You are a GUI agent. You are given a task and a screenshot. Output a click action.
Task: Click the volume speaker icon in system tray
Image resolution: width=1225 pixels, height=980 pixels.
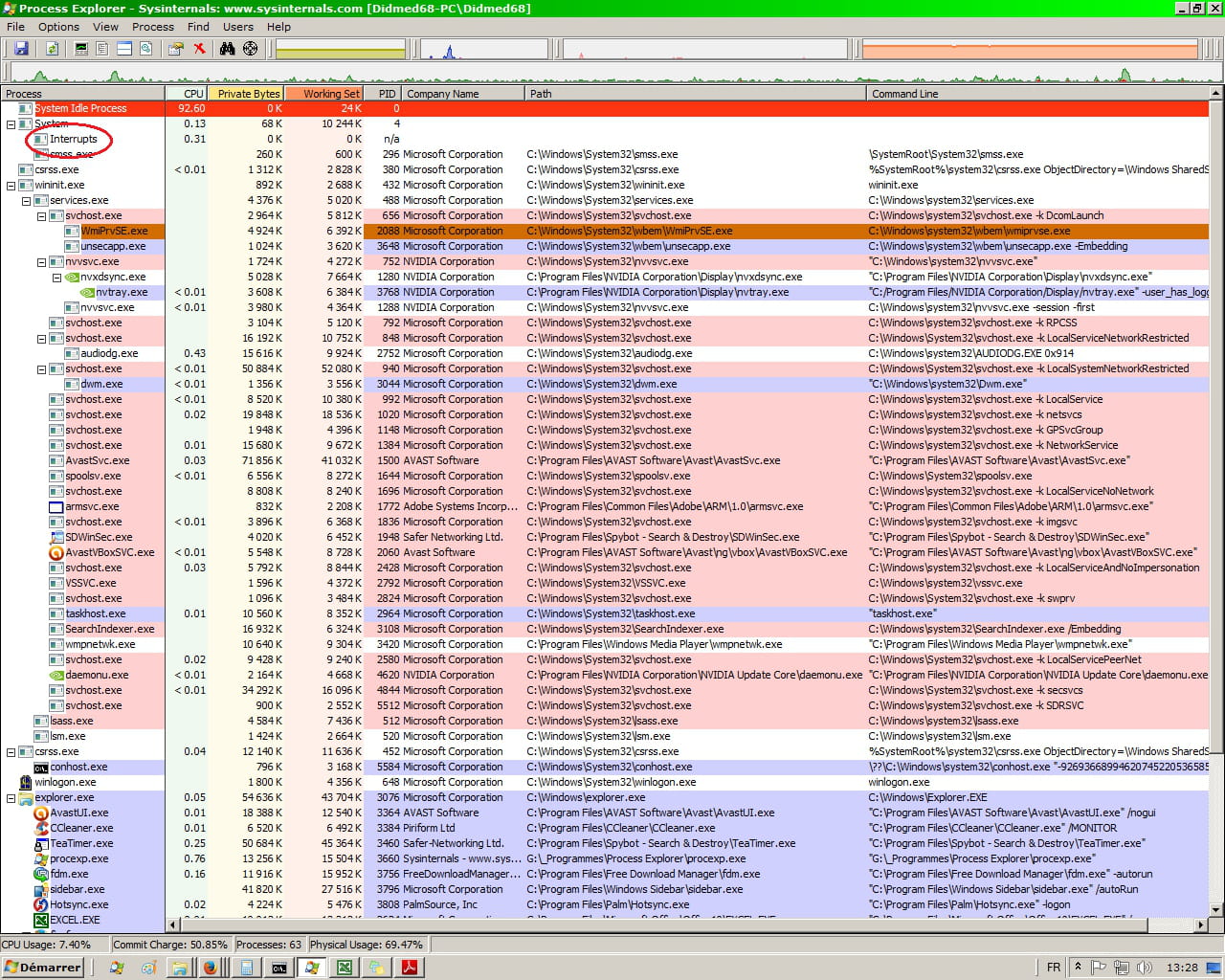pyautogui.click(x=1144, y=968)
